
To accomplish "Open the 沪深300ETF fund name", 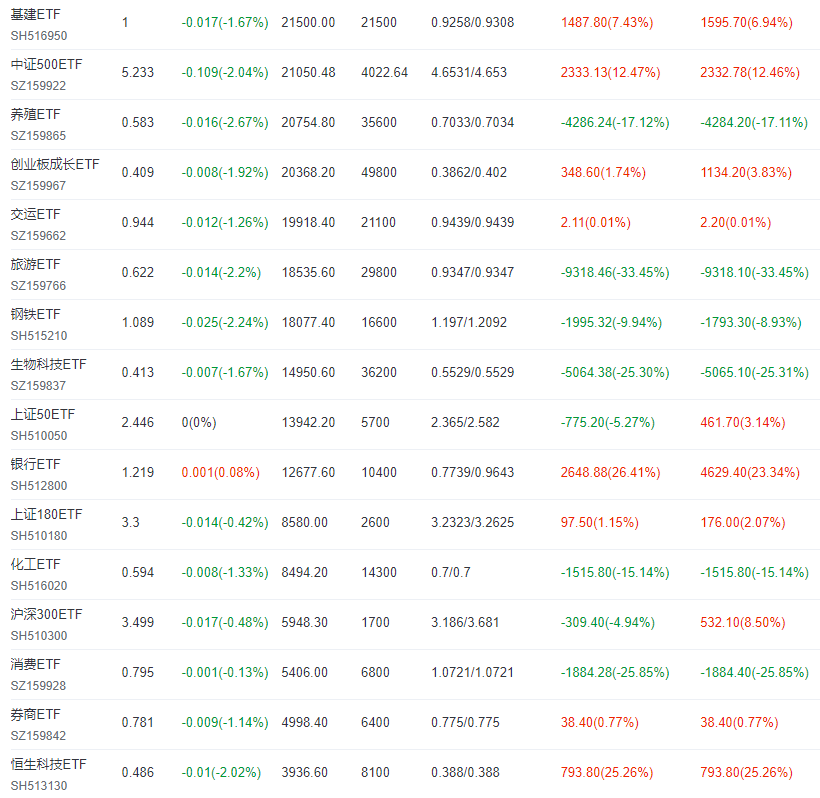I will click(x=47, y=614).
